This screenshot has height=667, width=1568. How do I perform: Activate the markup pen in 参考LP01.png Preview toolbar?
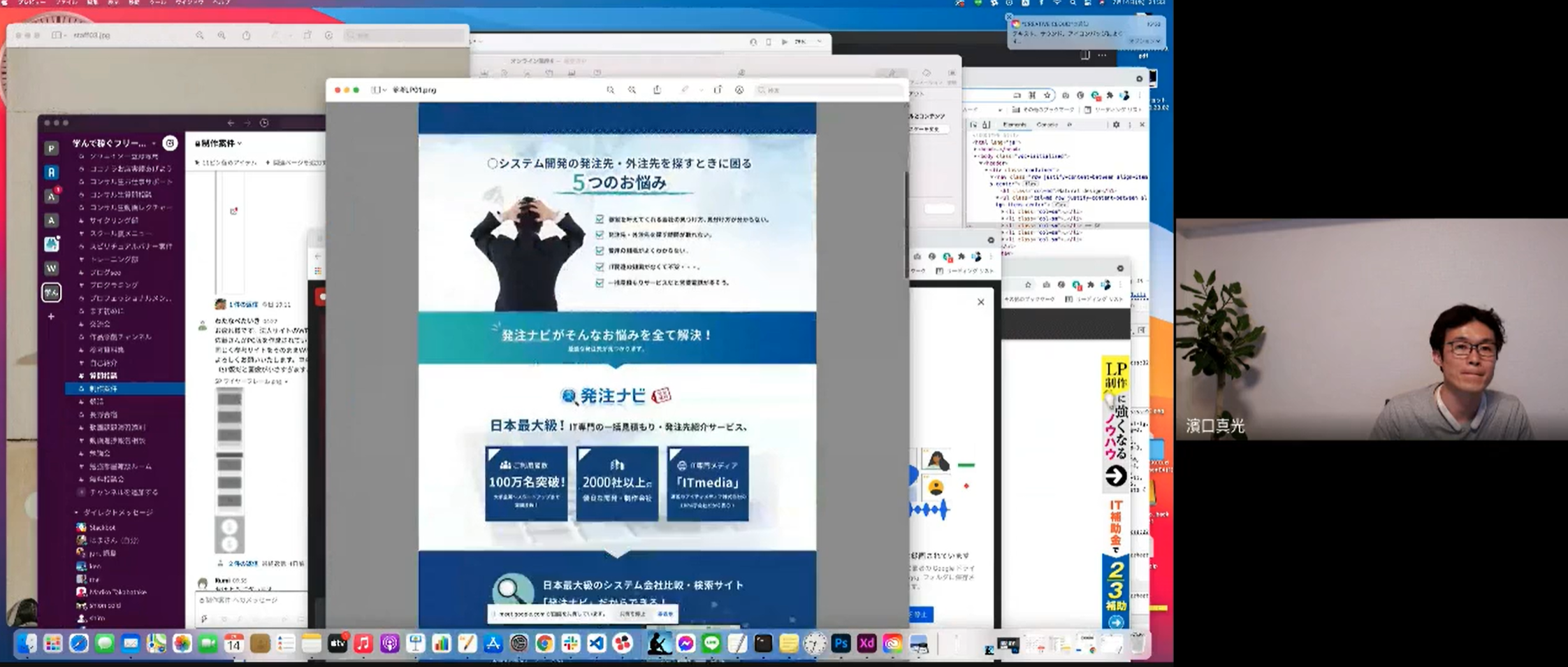[x=685, y=89]
